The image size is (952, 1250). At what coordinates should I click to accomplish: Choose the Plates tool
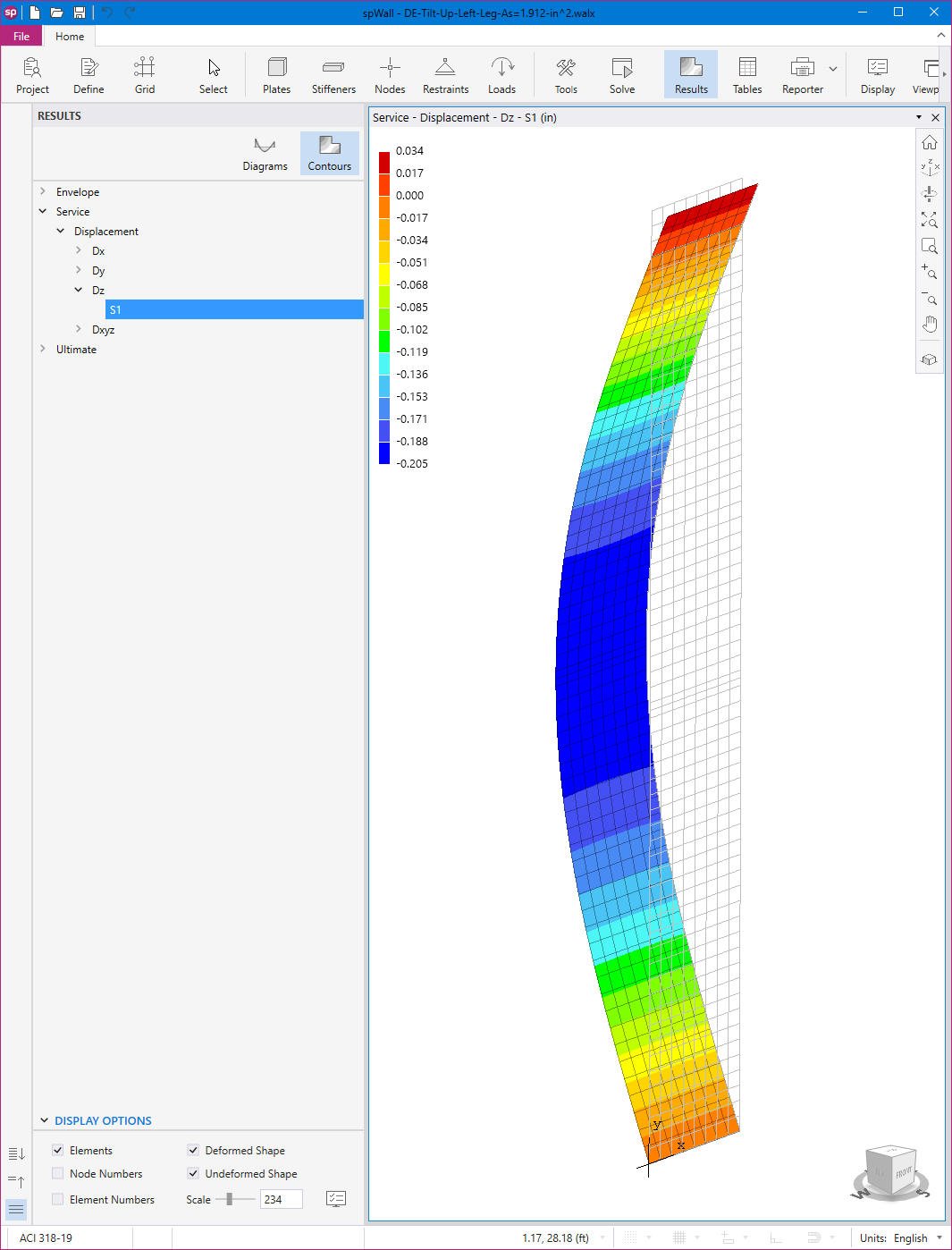point(277,75)
